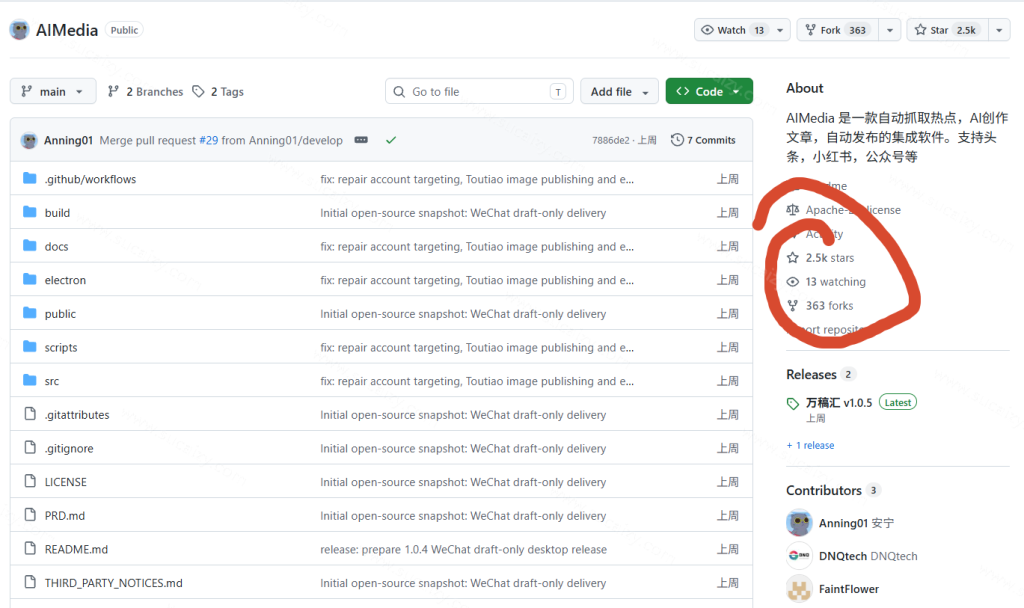Click the scripts folder icon
Viewport: 1024px width, 608px height.
(29, 347)
